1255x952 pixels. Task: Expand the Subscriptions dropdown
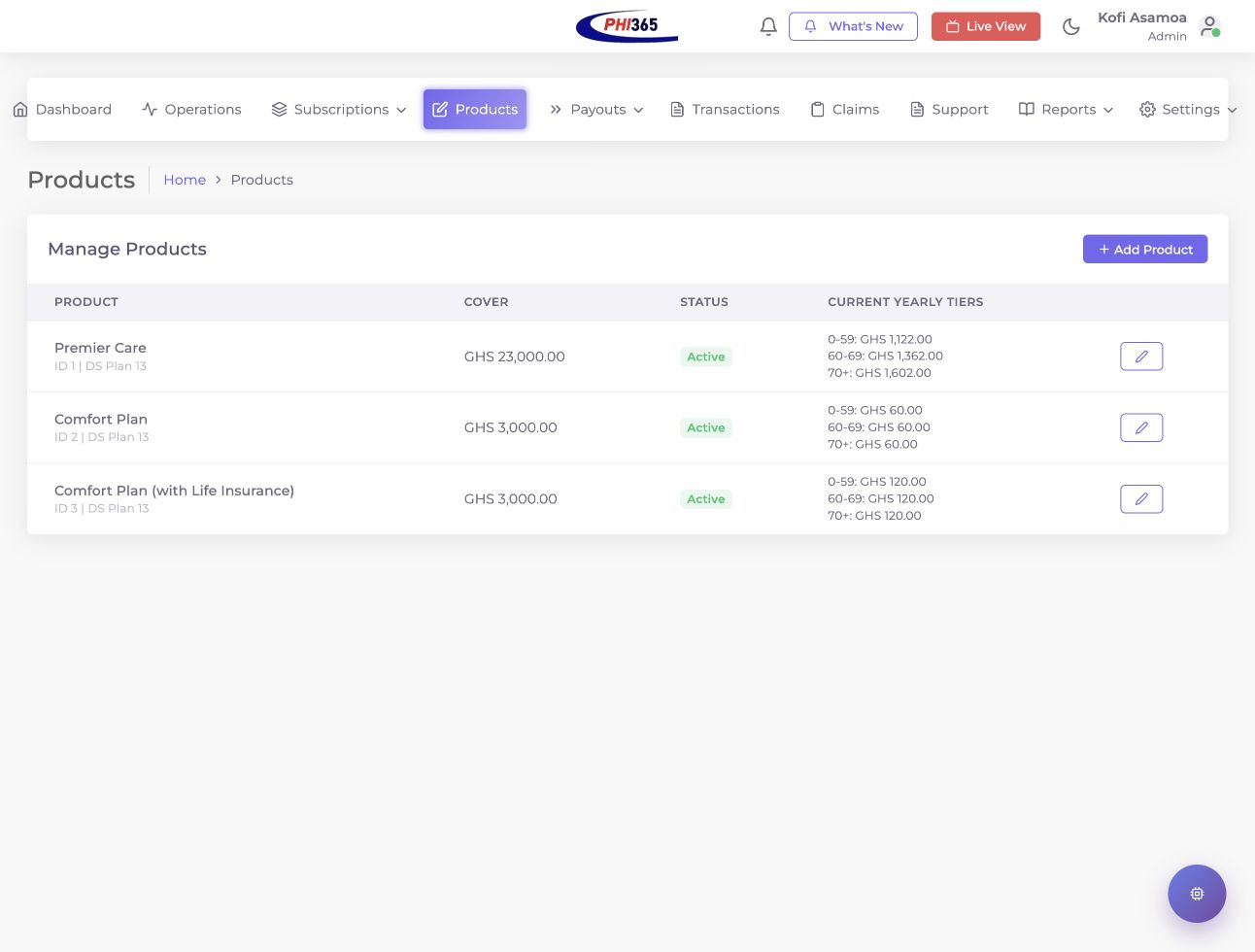click(x=339, y=110)
